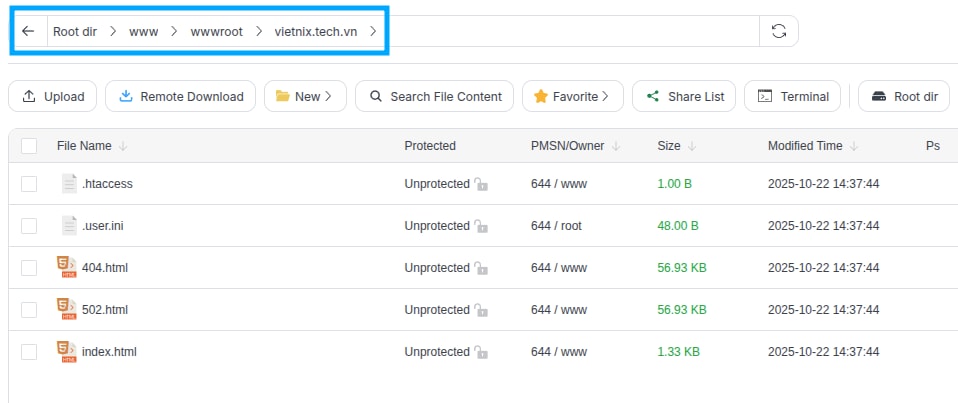
Task: Click the back arrow in path bar
Action: tap(28, 31)
